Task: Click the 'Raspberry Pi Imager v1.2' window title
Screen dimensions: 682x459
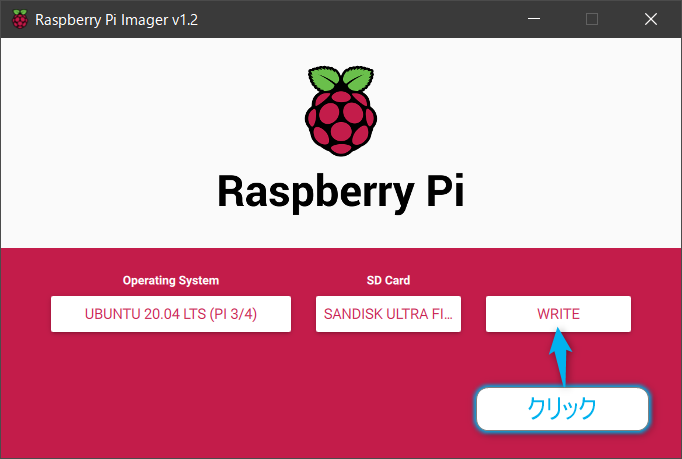Action: 117,20
